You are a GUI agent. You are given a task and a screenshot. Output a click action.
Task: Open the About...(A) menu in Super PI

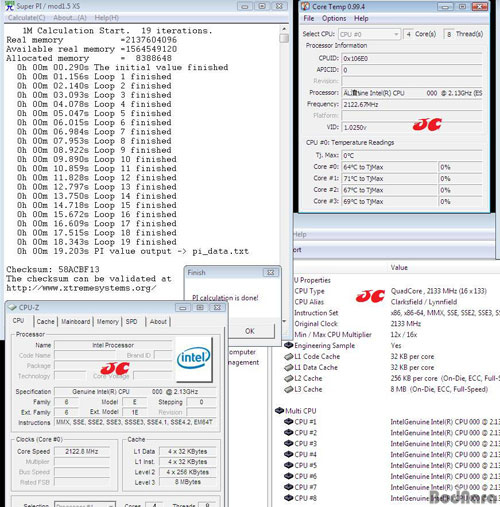[x=70, y=18]
